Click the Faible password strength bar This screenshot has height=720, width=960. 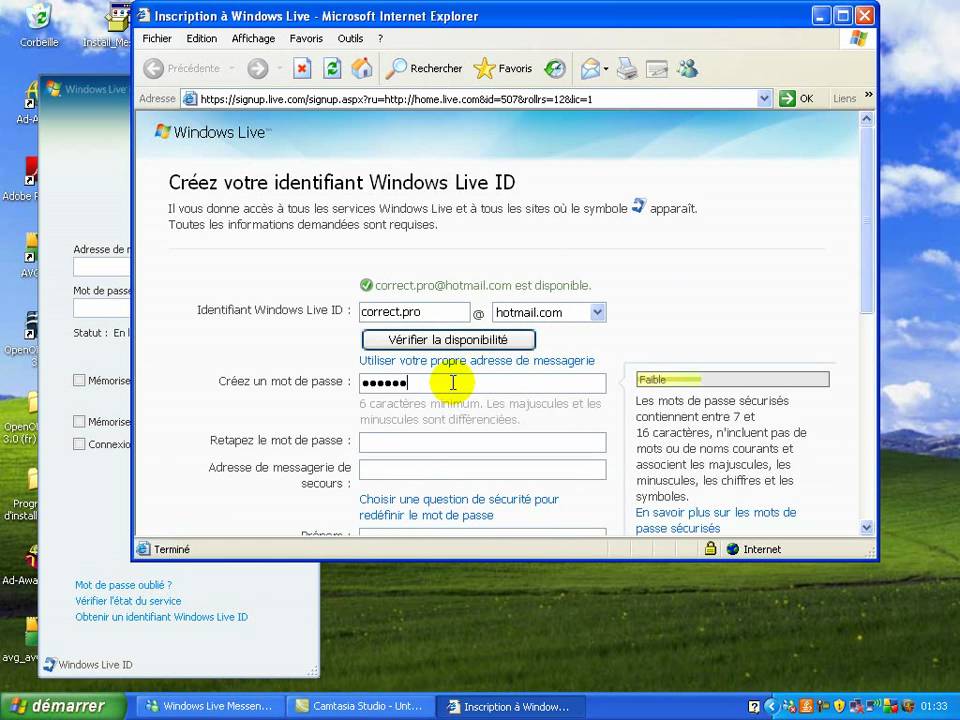pyautogui.click(x=733, y=380)
